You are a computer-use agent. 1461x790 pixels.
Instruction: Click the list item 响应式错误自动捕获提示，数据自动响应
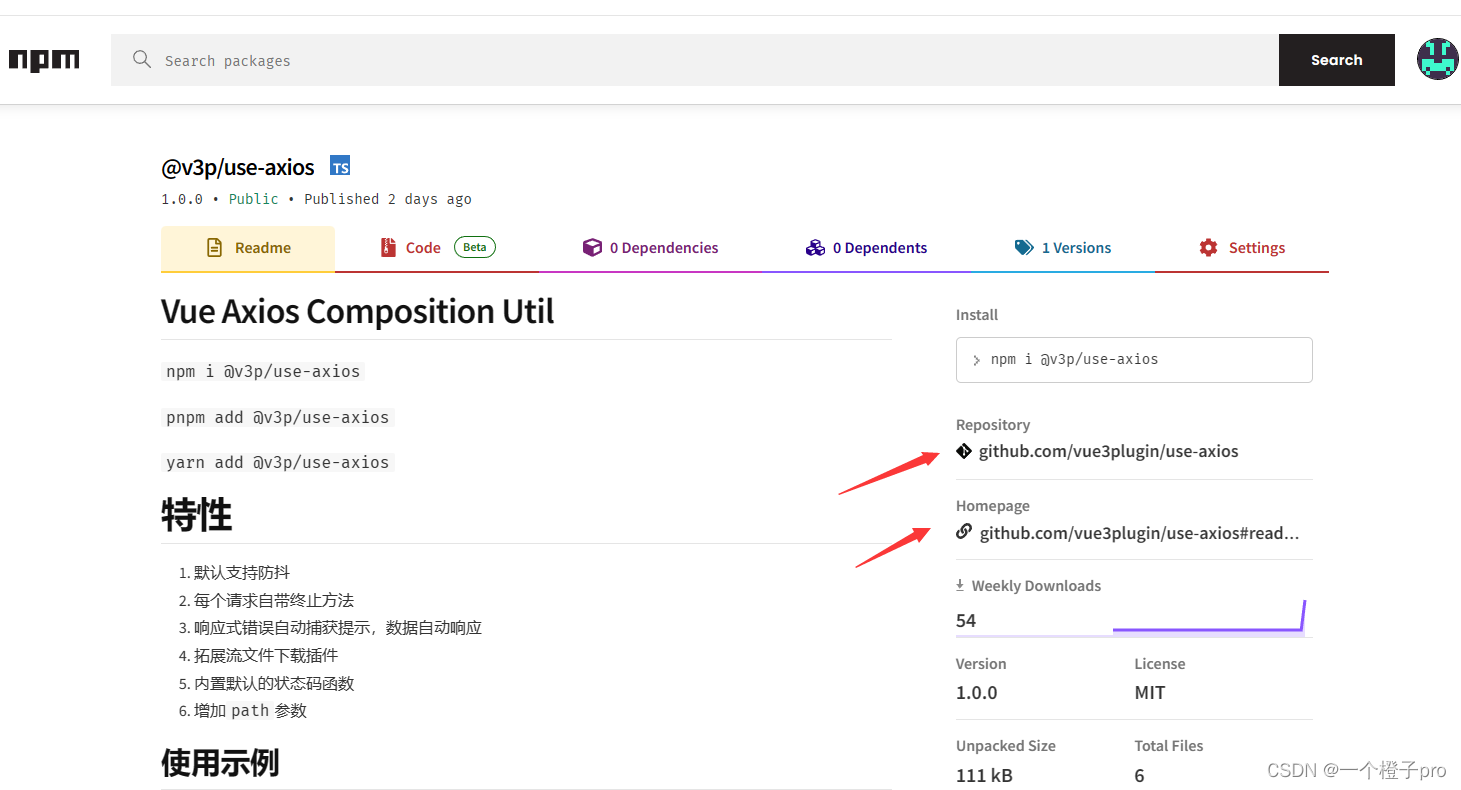point(338,628)
